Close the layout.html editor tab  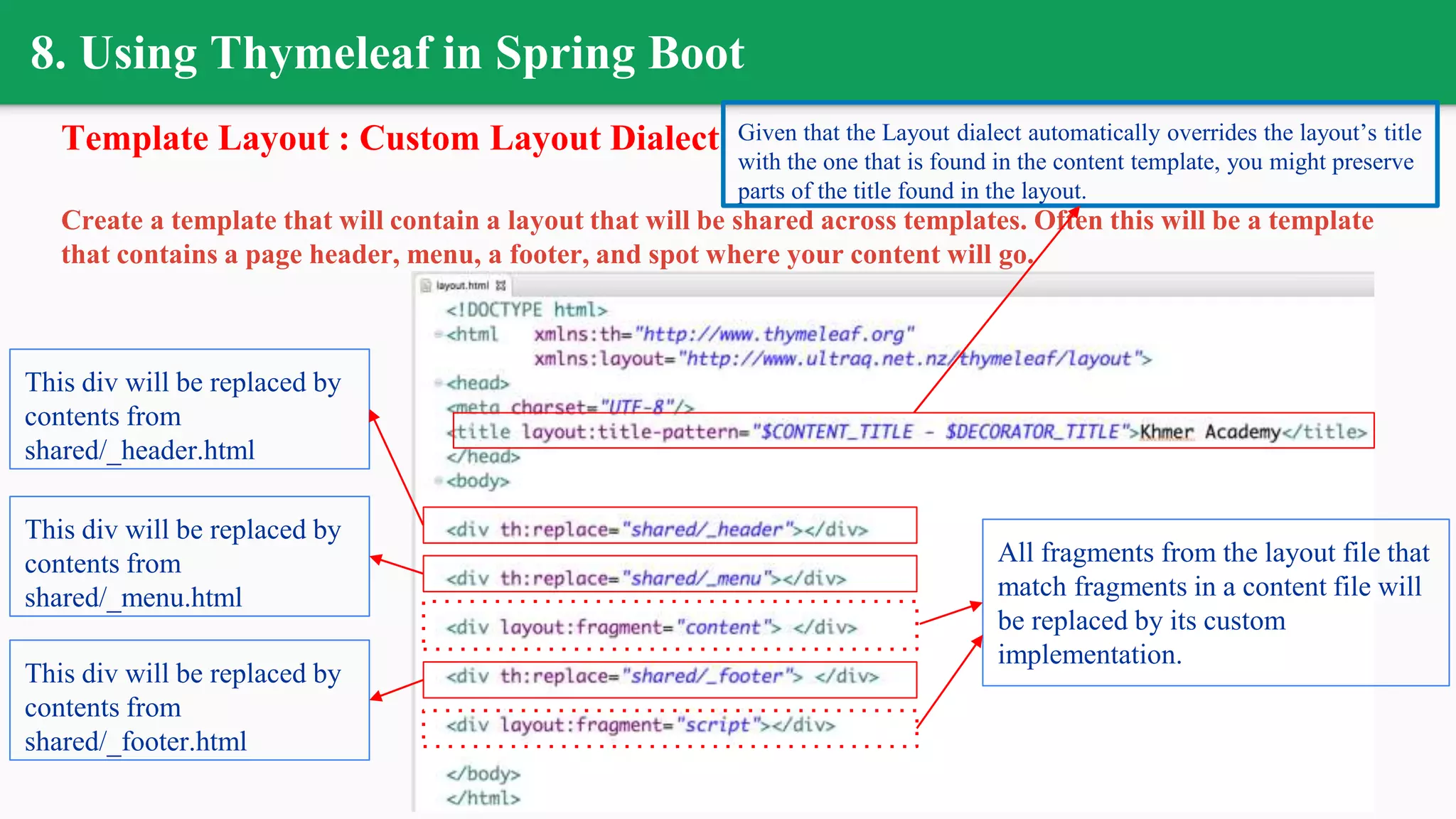click(x=501, y=286)
